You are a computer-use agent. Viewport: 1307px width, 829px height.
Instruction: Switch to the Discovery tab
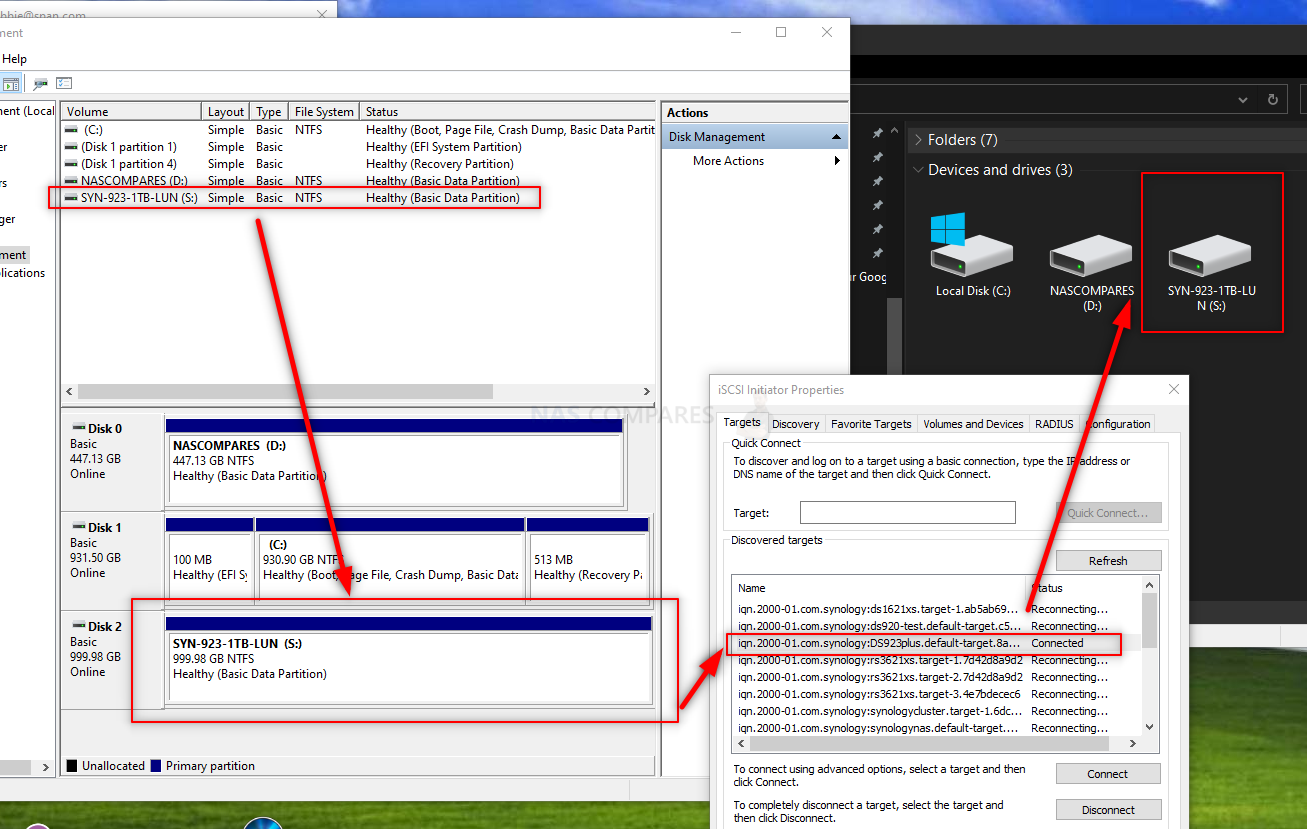796,424
